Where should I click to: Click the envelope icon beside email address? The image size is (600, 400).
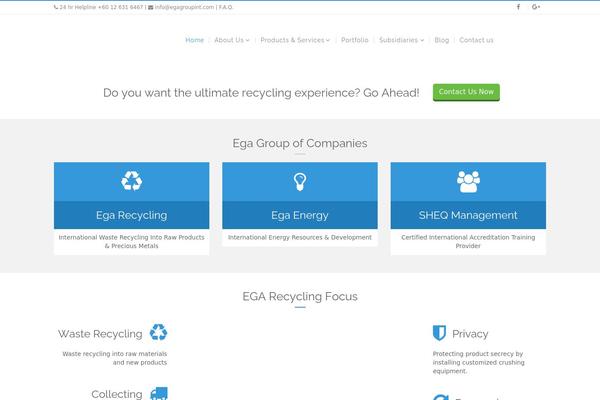point(150,7)
